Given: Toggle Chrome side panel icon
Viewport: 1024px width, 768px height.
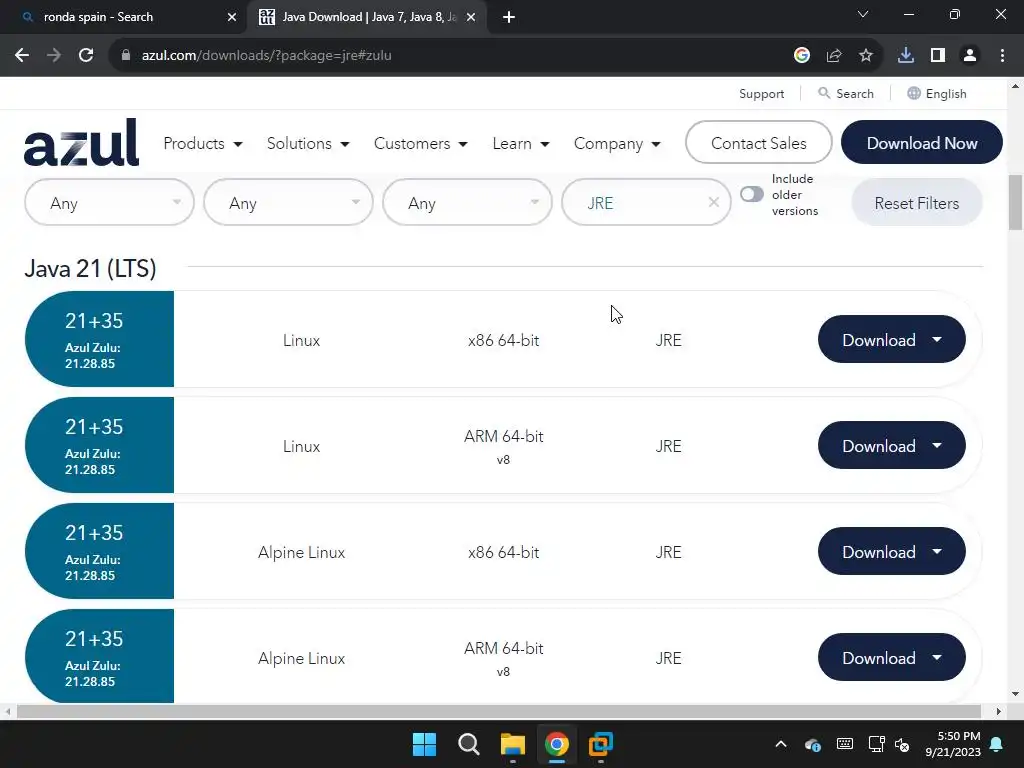Looking at the screenshot, I should click(938, 56).
